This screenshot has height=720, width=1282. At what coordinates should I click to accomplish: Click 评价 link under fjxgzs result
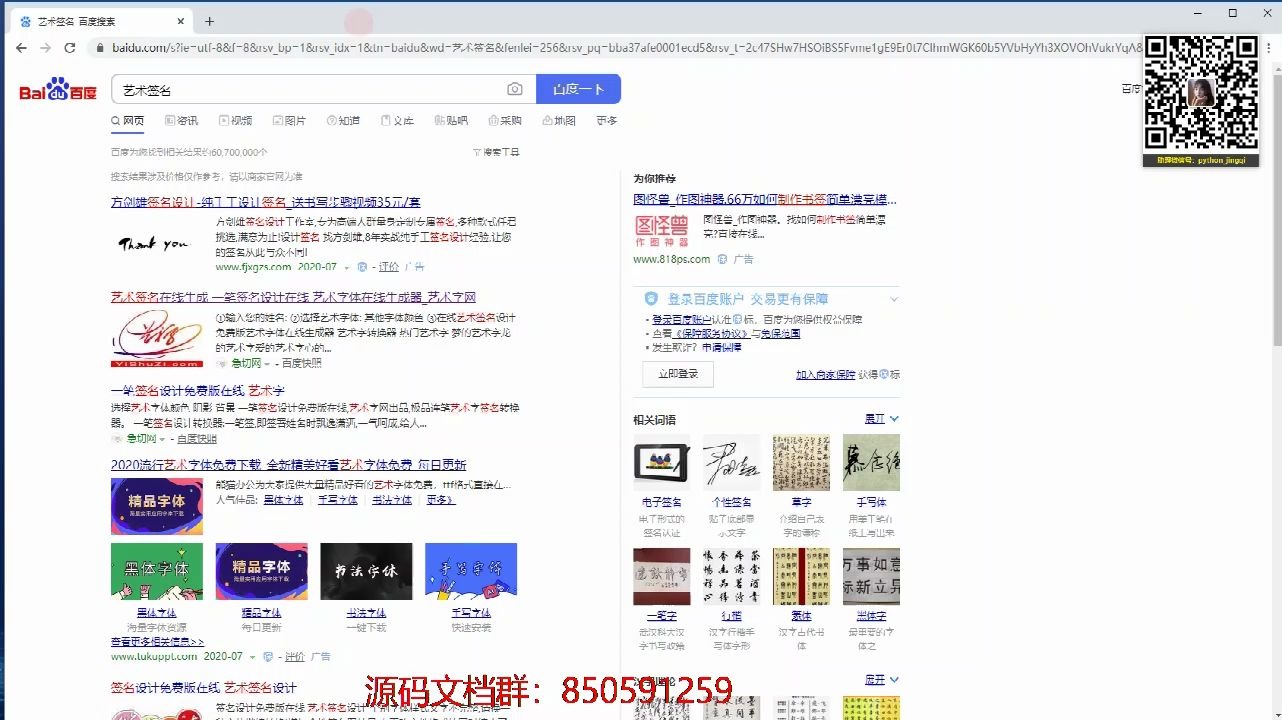(x=388, y=267)
